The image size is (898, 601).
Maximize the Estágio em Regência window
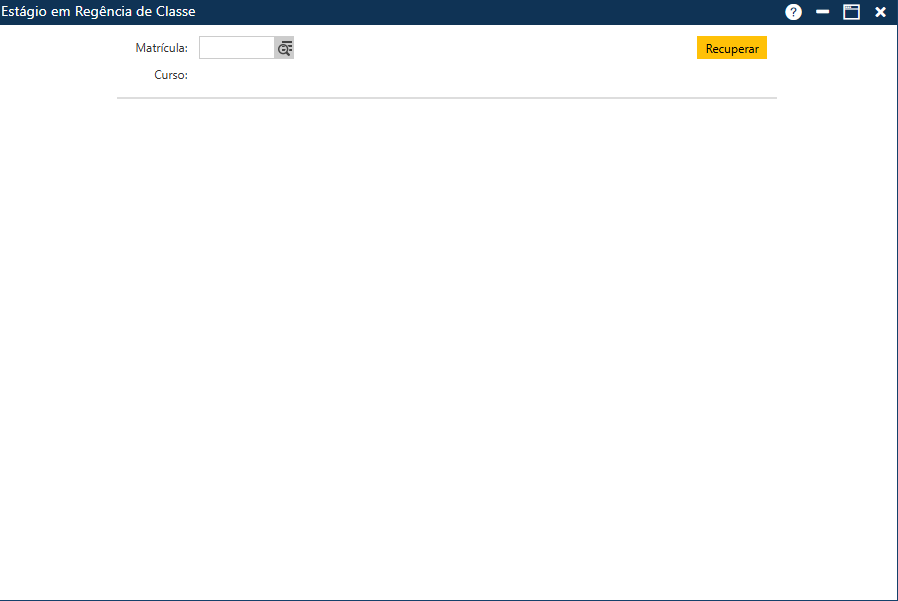(x=851, y=12)
